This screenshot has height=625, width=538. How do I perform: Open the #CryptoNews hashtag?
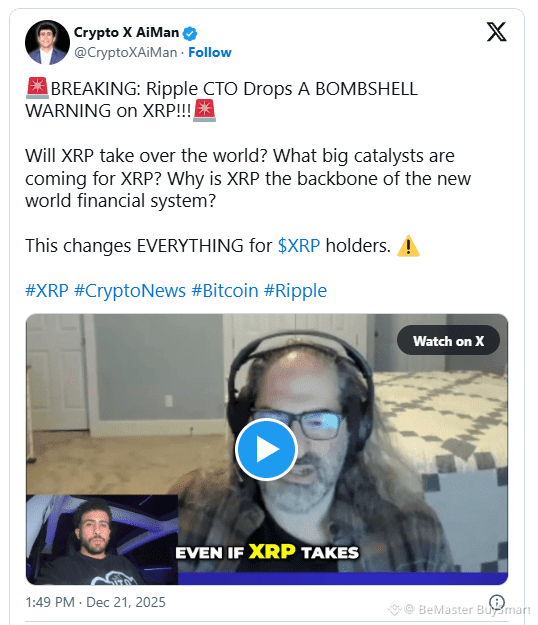[x=130, y=291]
